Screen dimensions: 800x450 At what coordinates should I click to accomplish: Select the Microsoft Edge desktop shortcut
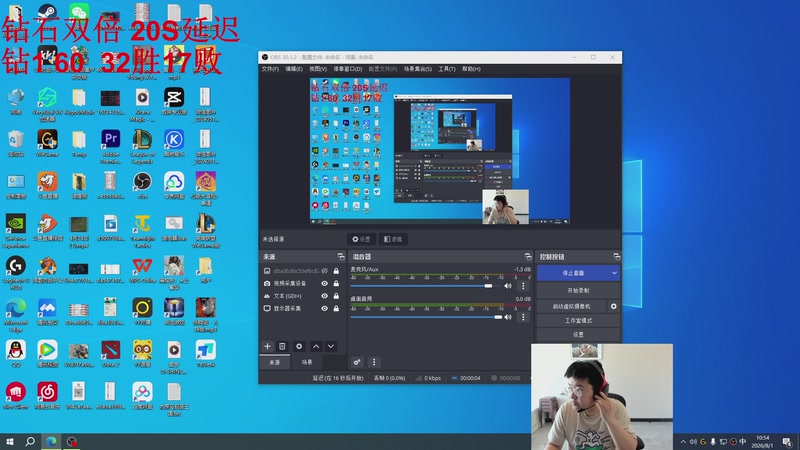point(16,315)
